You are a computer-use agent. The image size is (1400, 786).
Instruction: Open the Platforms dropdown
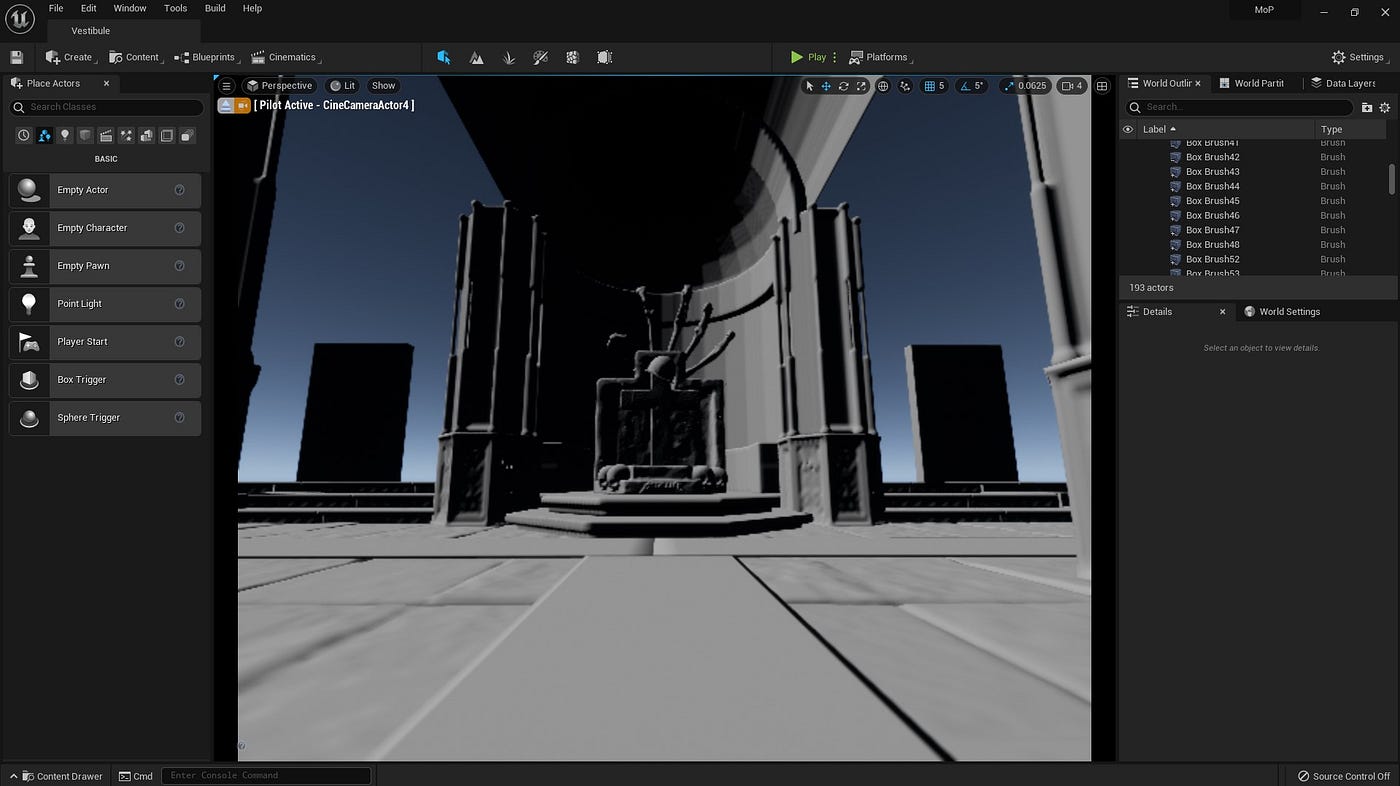(x=881, y=57)
